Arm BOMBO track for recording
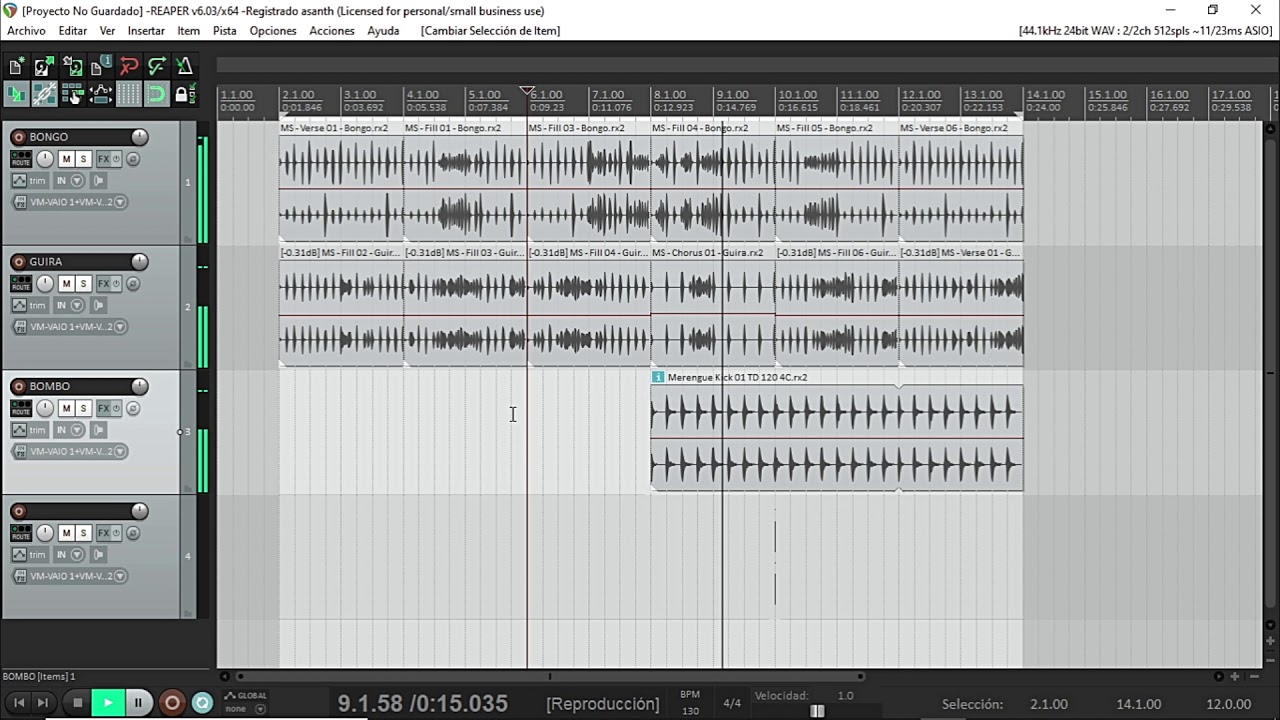This screenshot has height=720, width=1280. [18, 386]
